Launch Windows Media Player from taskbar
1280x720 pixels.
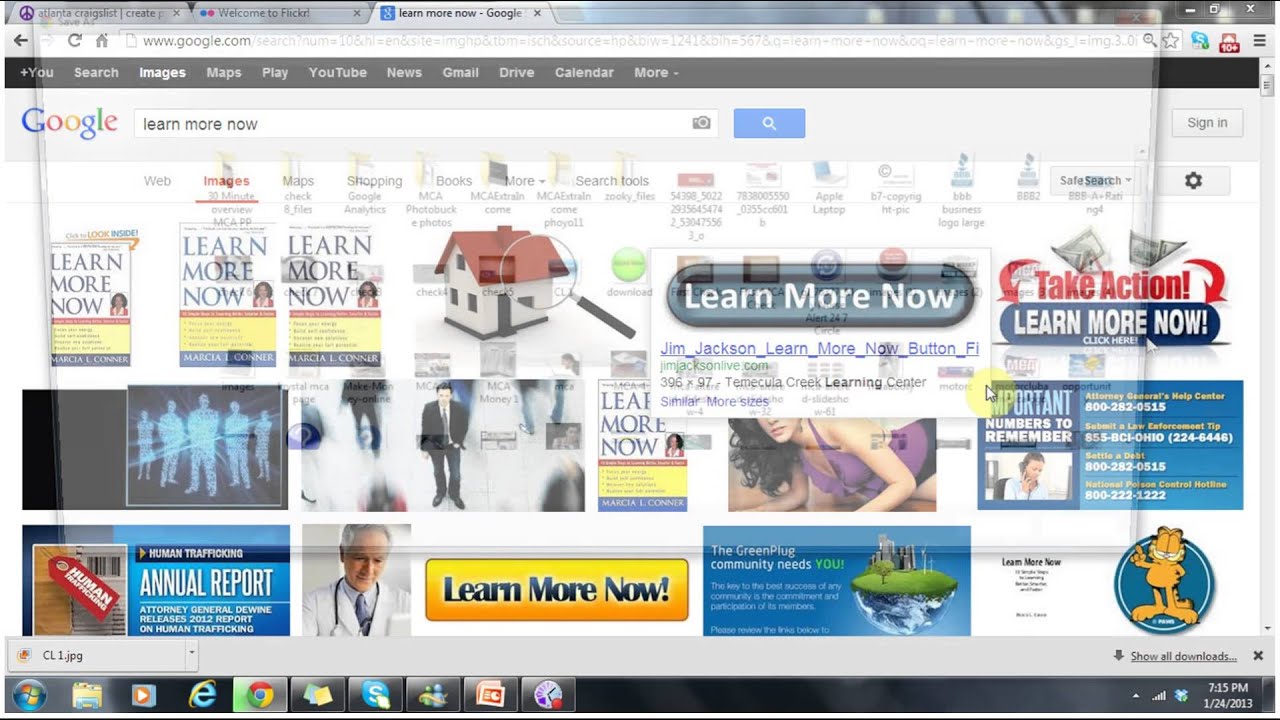[143, 695]
